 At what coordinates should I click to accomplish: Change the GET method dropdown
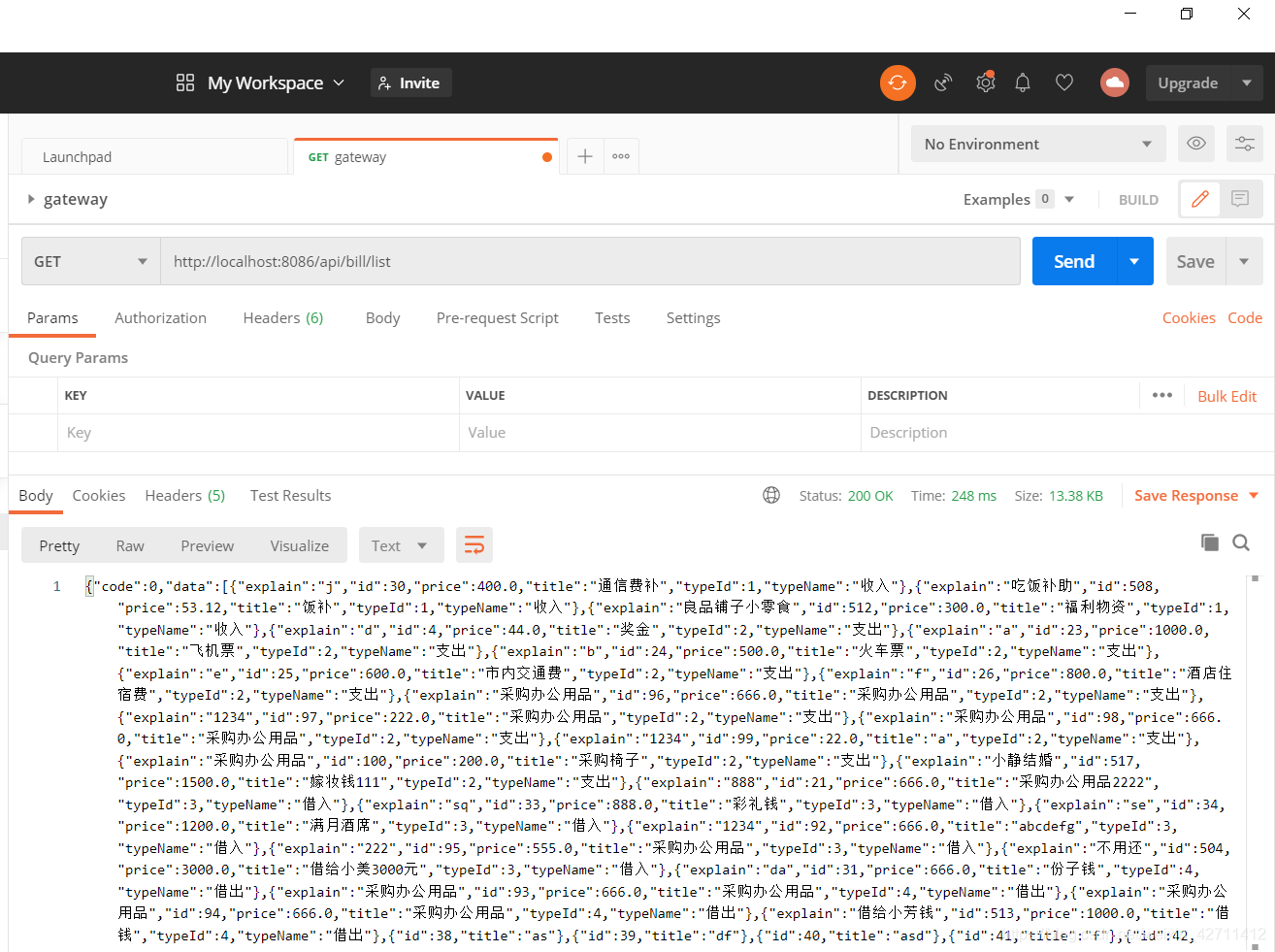point(91,261)
